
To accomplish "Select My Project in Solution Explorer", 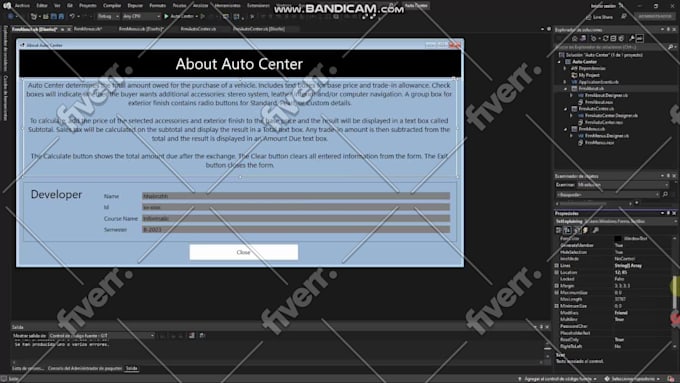I will [x=588, y=75].
